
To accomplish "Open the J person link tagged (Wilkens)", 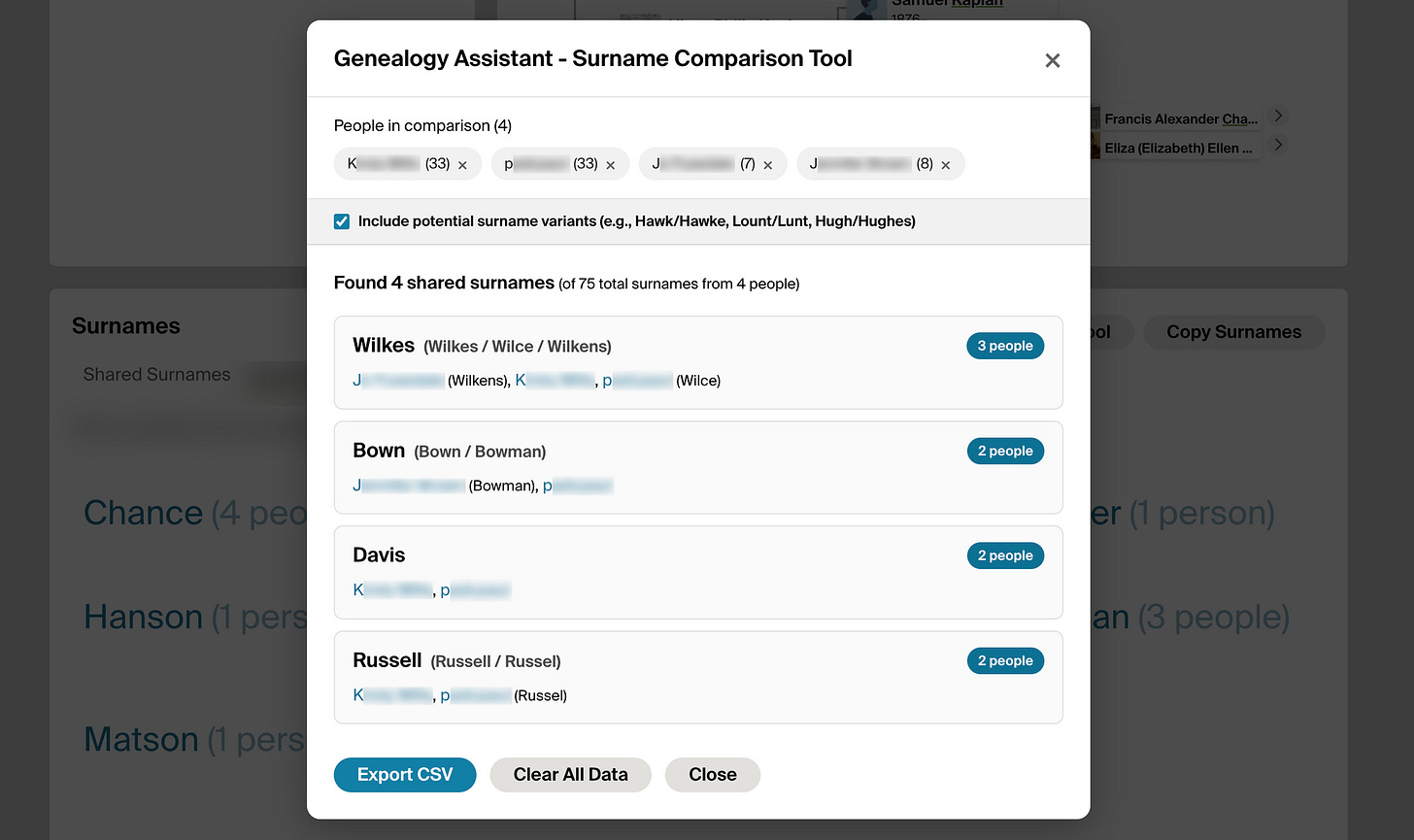I will coord(398,381).
